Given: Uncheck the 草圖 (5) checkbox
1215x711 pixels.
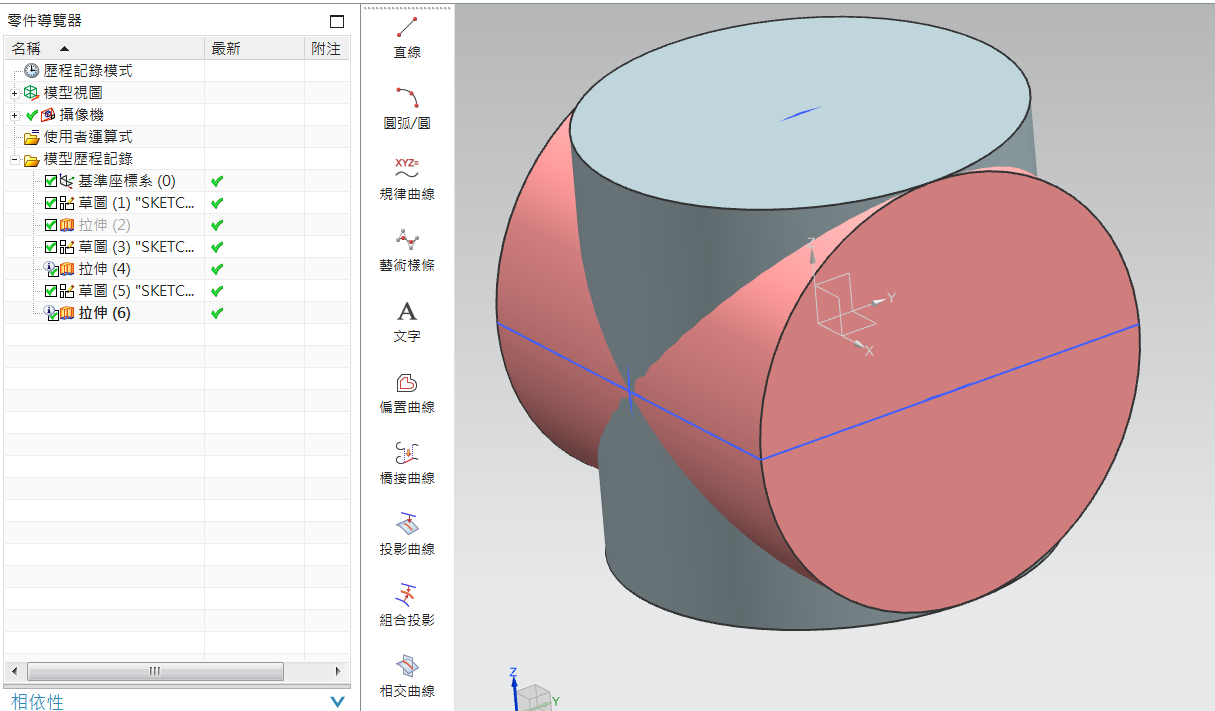Looking at the screenshot, I should click(51, 291).
